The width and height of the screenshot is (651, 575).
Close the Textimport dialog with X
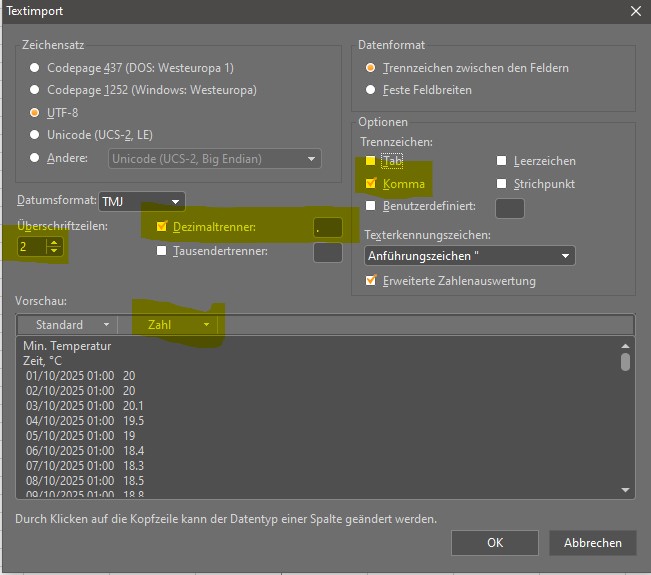click(635, 11)
